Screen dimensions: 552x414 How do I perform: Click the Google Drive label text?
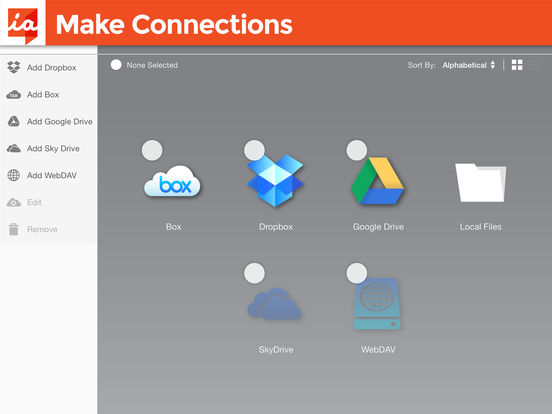tap(378, 227)
